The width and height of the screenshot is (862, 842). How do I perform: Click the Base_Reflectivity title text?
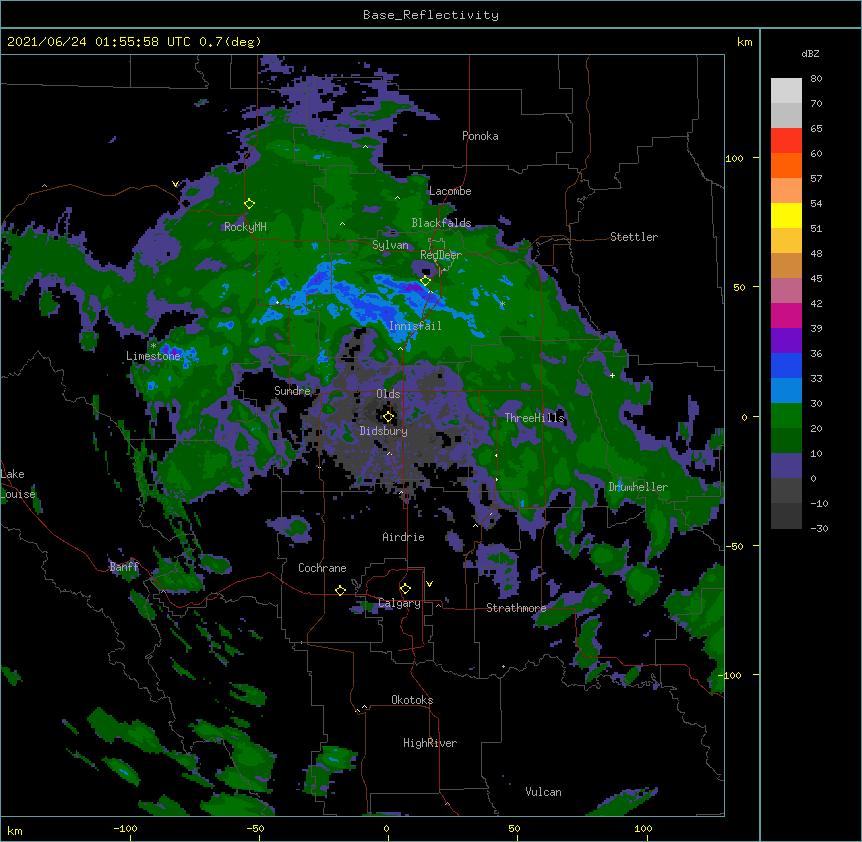pos(431,15)
